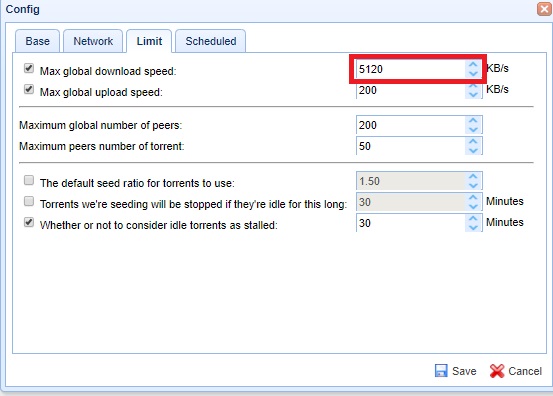
Task: Click 'Maximum global number of peers:' label
Action: pyautogui.click(x=101, y=125)
